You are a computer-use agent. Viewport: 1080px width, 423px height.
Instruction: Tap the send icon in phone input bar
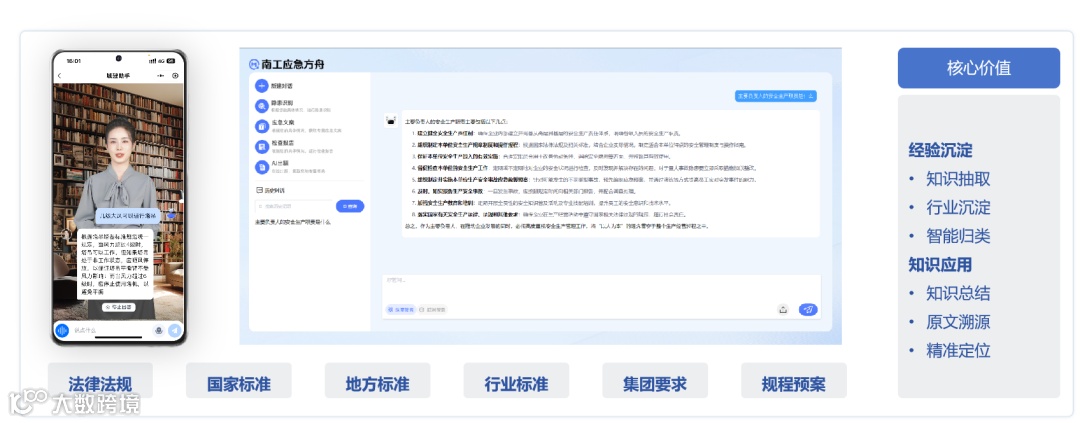pyautogui.click(x=175, y=331)
